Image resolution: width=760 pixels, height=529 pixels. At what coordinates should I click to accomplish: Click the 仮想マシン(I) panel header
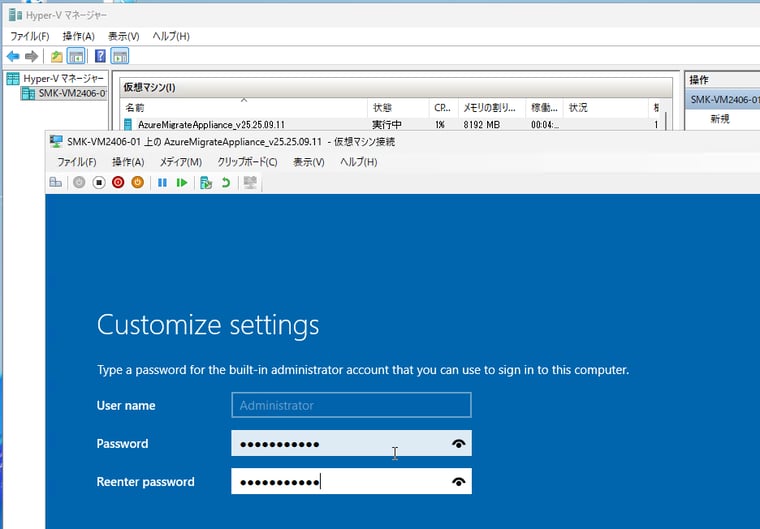pos(396,87)
